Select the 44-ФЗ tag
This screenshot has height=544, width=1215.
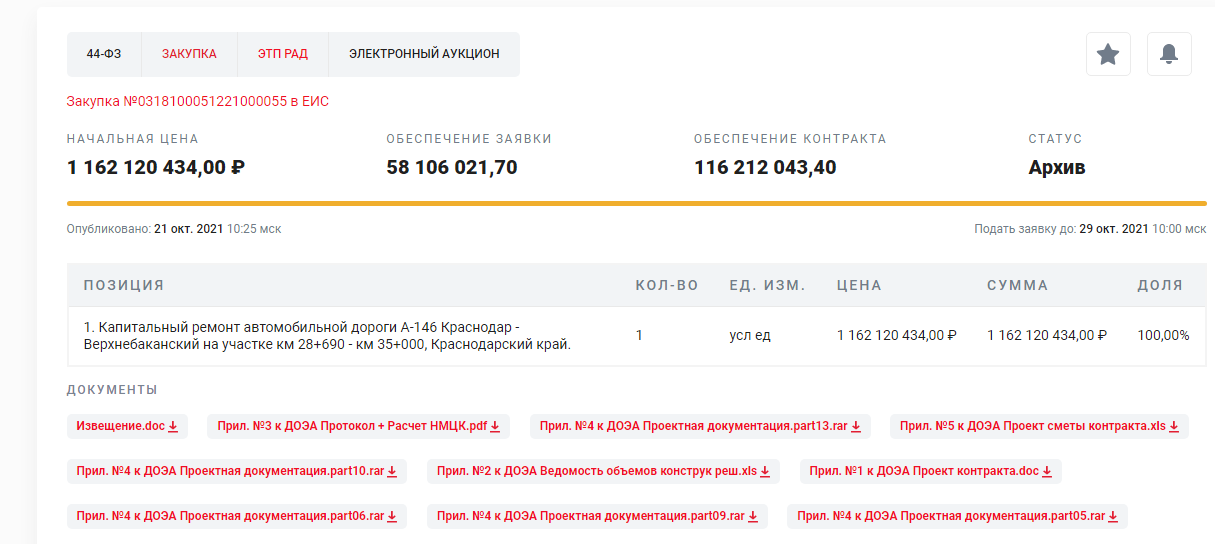coord(104,54)
